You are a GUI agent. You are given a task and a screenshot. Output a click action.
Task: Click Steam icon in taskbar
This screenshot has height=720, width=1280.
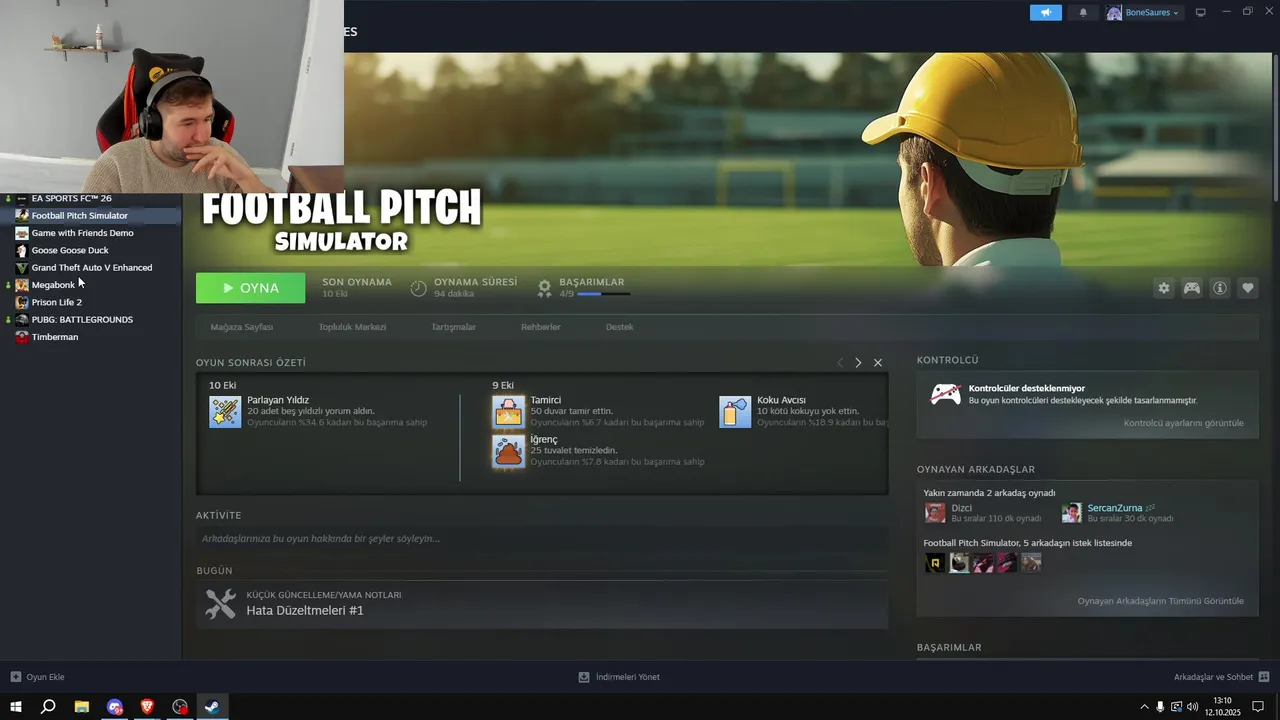(x=212, y=707)
